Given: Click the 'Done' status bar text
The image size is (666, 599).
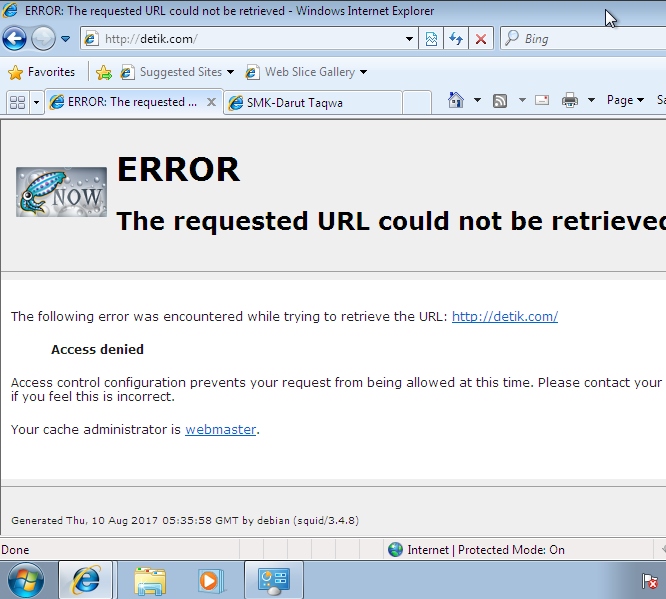Looking at the screenshot, I should coord(15,550).
